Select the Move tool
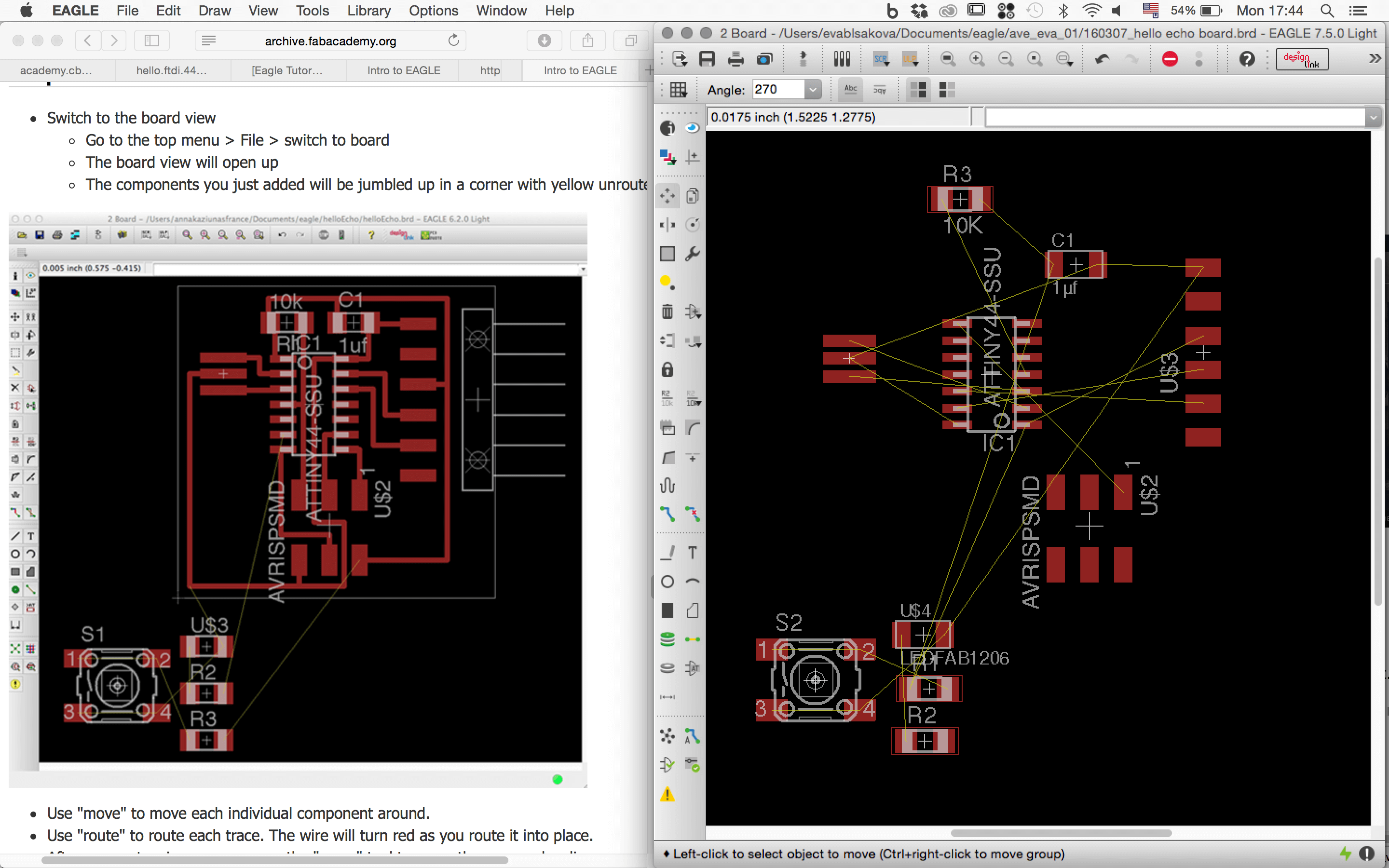The height and width of the screenshot is (868, 1389). (667, 196)
